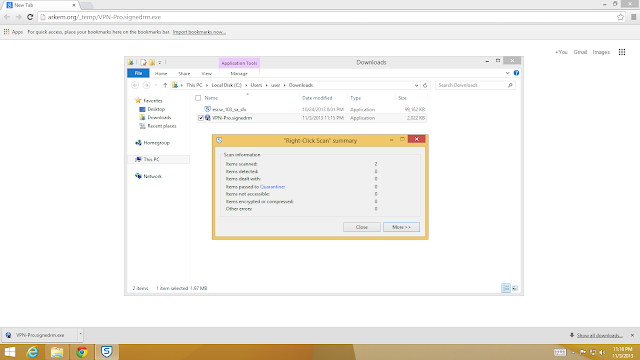Click Import bookmarks now link

(199, 32)
